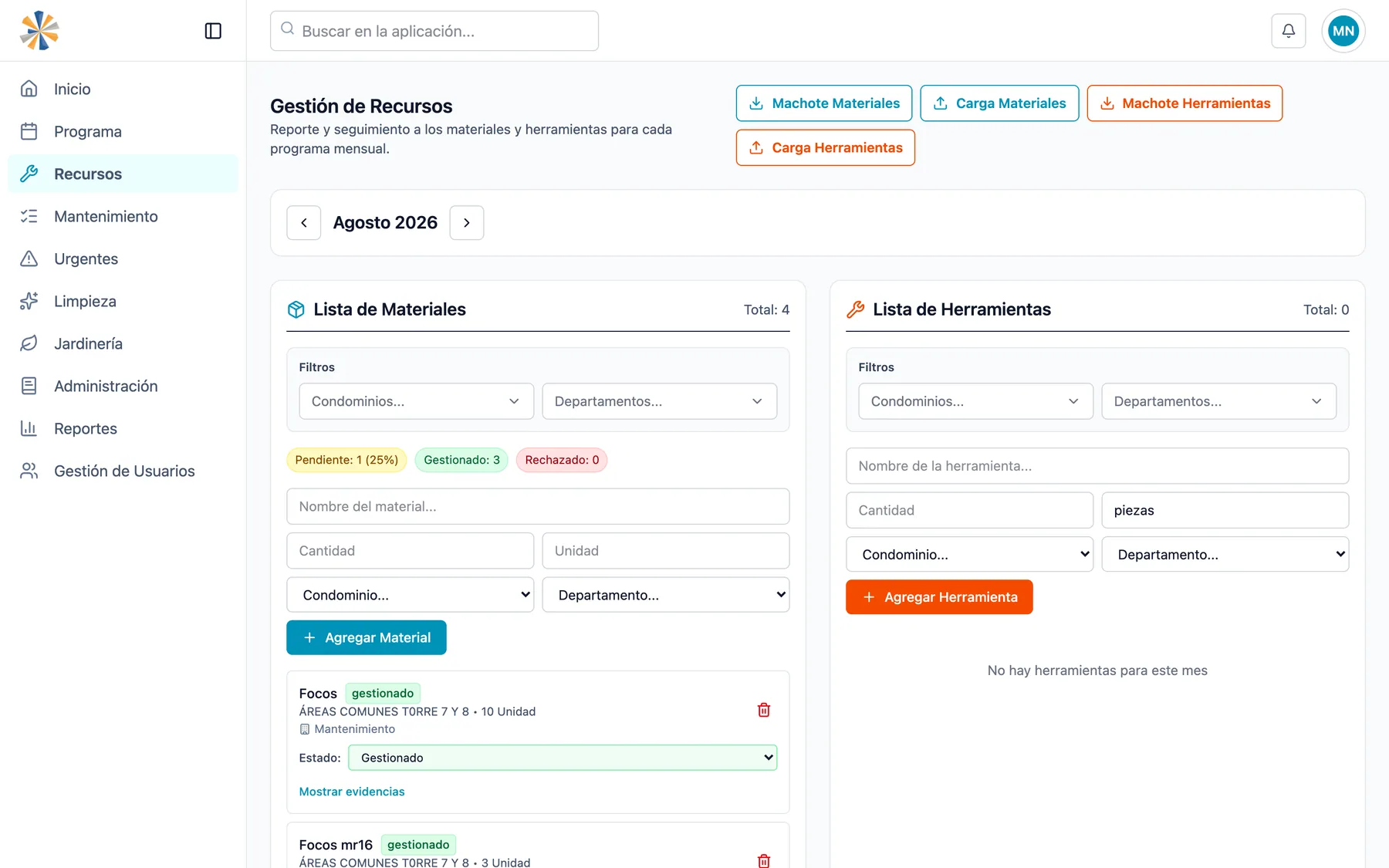Focus the Buscar en la aplicación search field
The width and height of the screenshot is (1389, 868).
434,31
